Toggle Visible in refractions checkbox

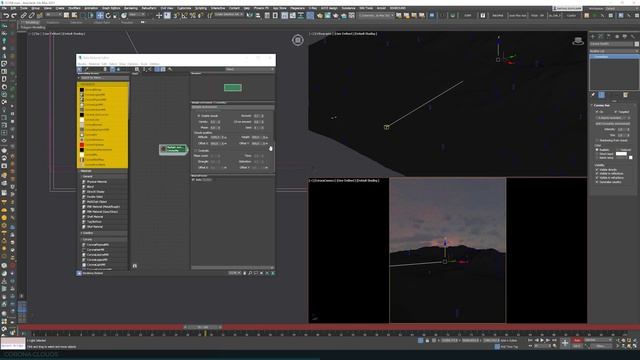click(597, 178)
